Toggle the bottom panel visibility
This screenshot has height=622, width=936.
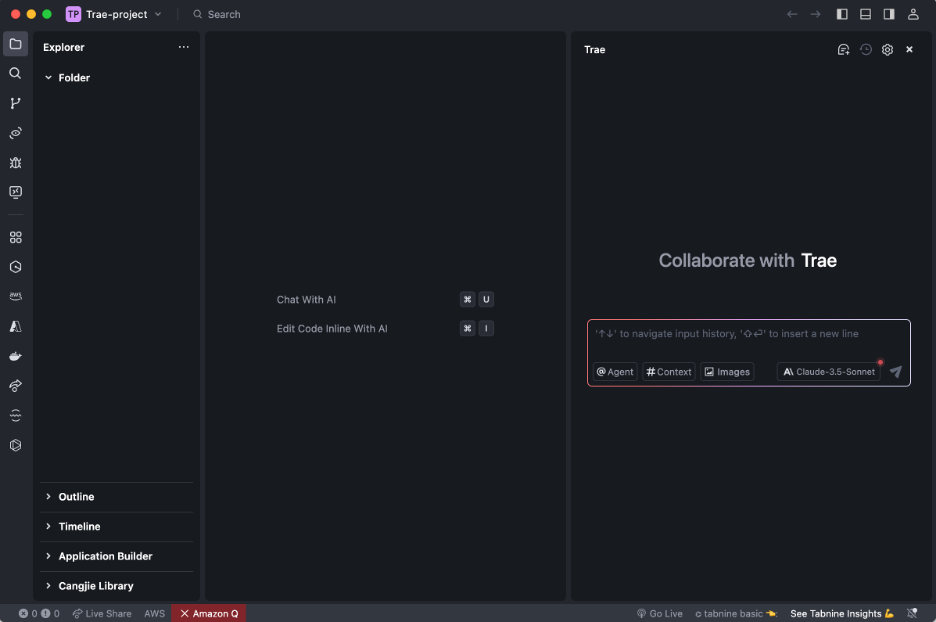tap(864, 14)
